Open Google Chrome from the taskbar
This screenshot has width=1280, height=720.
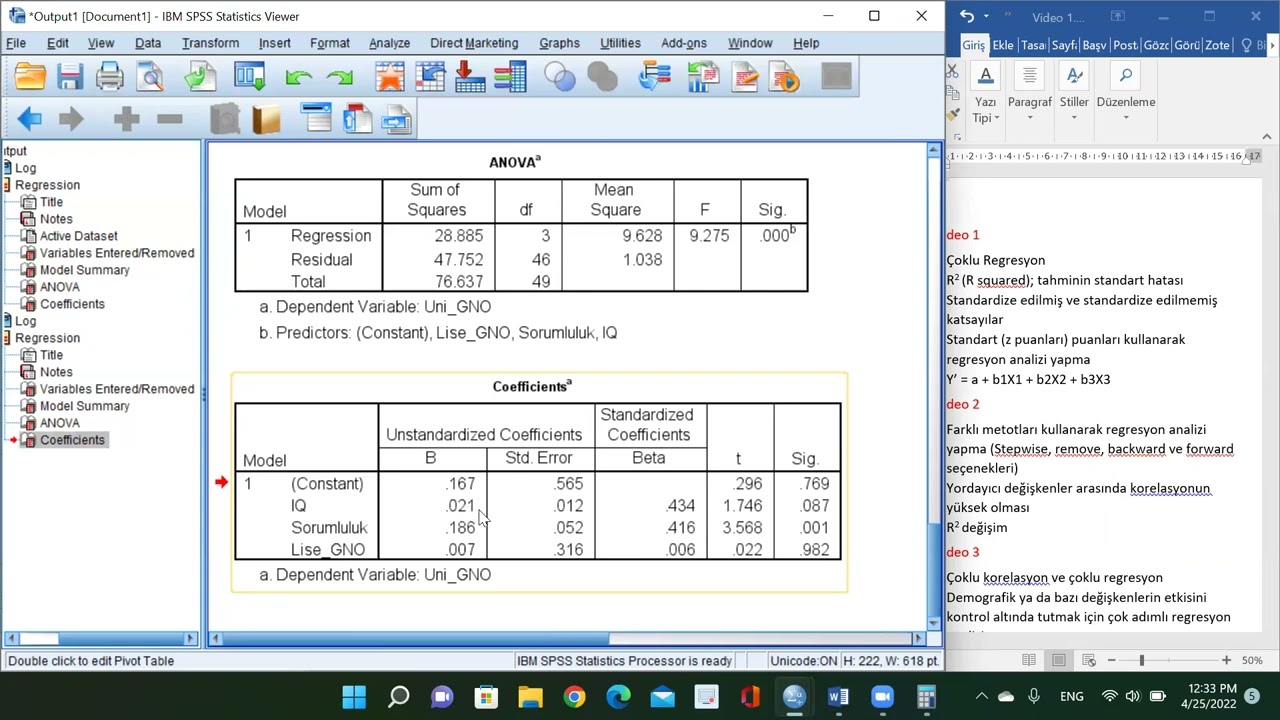coord(574,696)
